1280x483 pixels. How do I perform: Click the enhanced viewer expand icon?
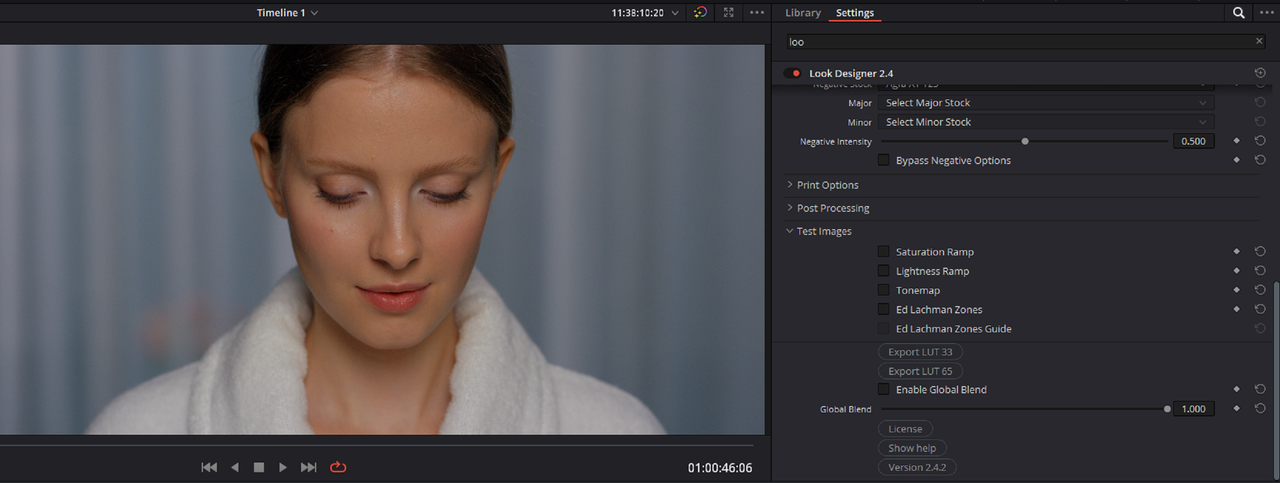(729, 13)
